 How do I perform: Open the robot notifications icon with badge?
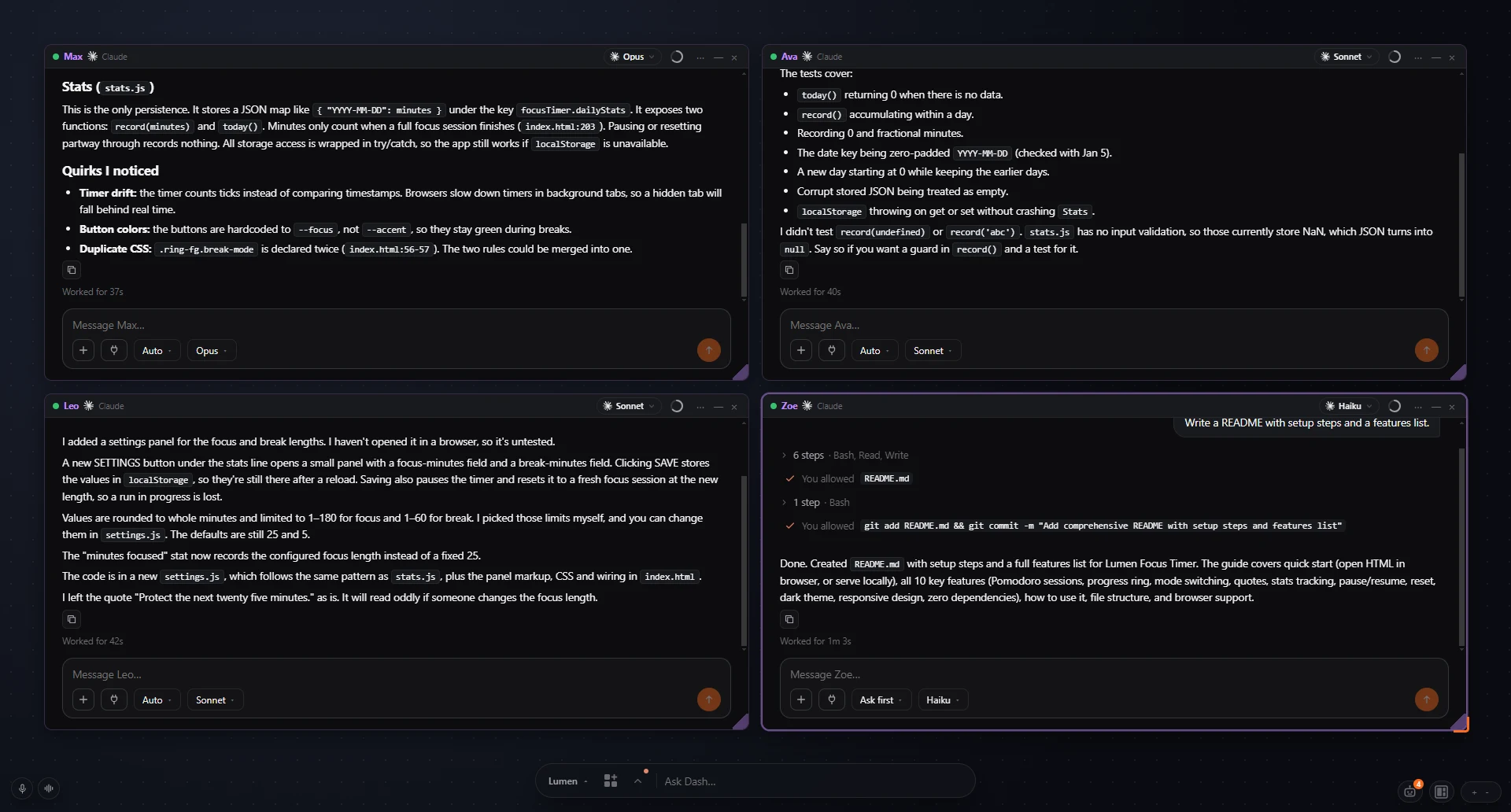(1410, 792)
